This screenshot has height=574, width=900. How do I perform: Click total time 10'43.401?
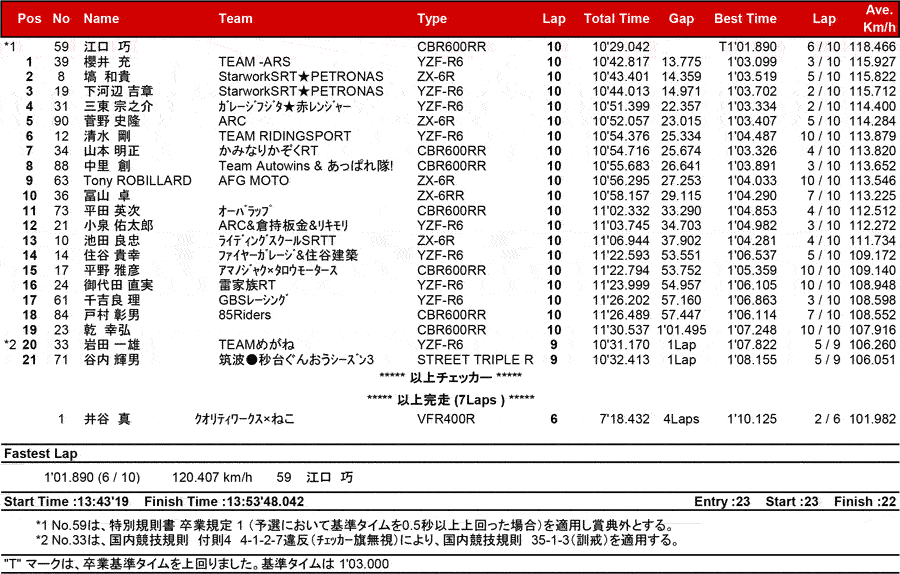(x=621, y=76)
